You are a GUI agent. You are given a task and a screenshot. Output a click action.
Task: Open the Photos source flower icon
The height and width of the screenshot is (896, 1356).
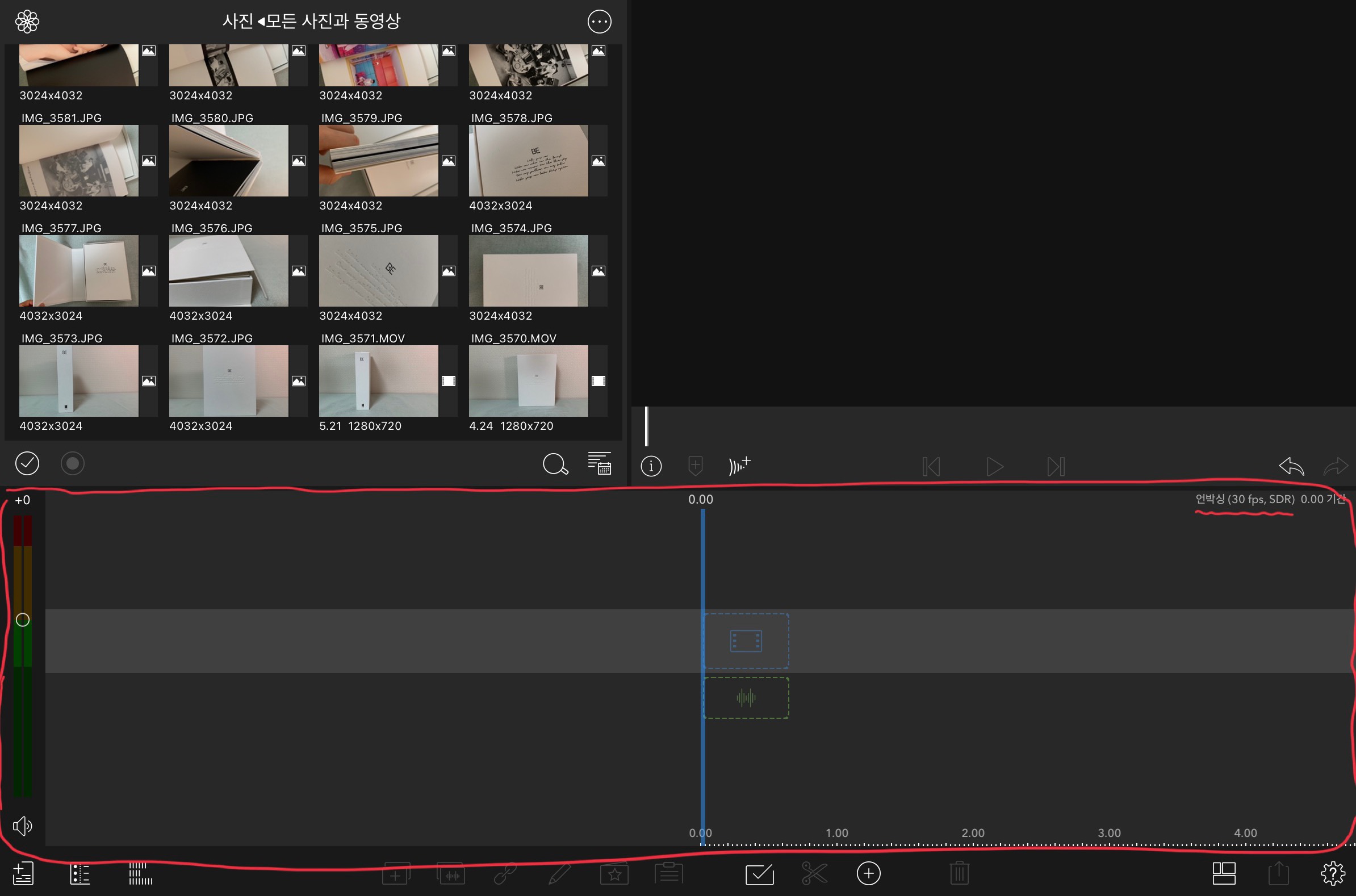pos(27,22)
